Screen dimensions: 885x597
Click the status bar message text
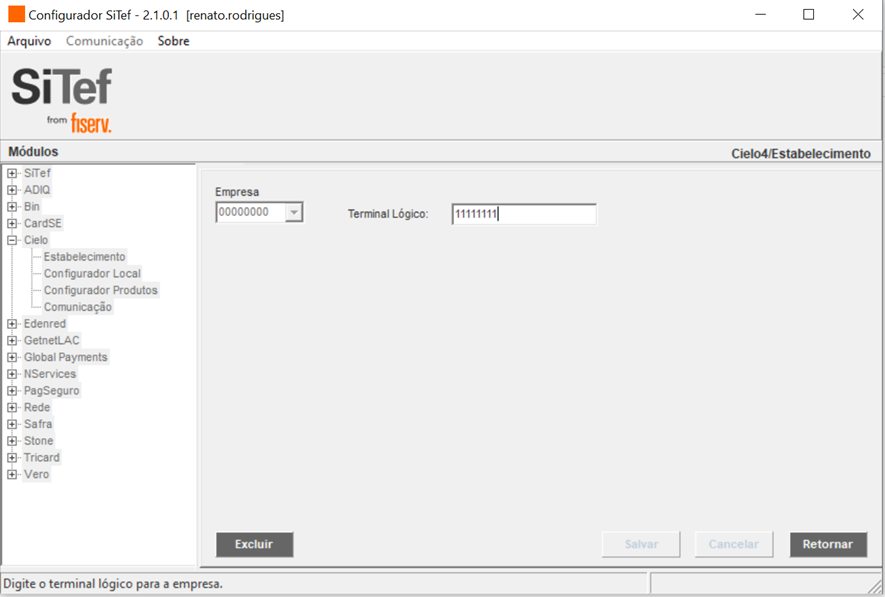(113, 584)
